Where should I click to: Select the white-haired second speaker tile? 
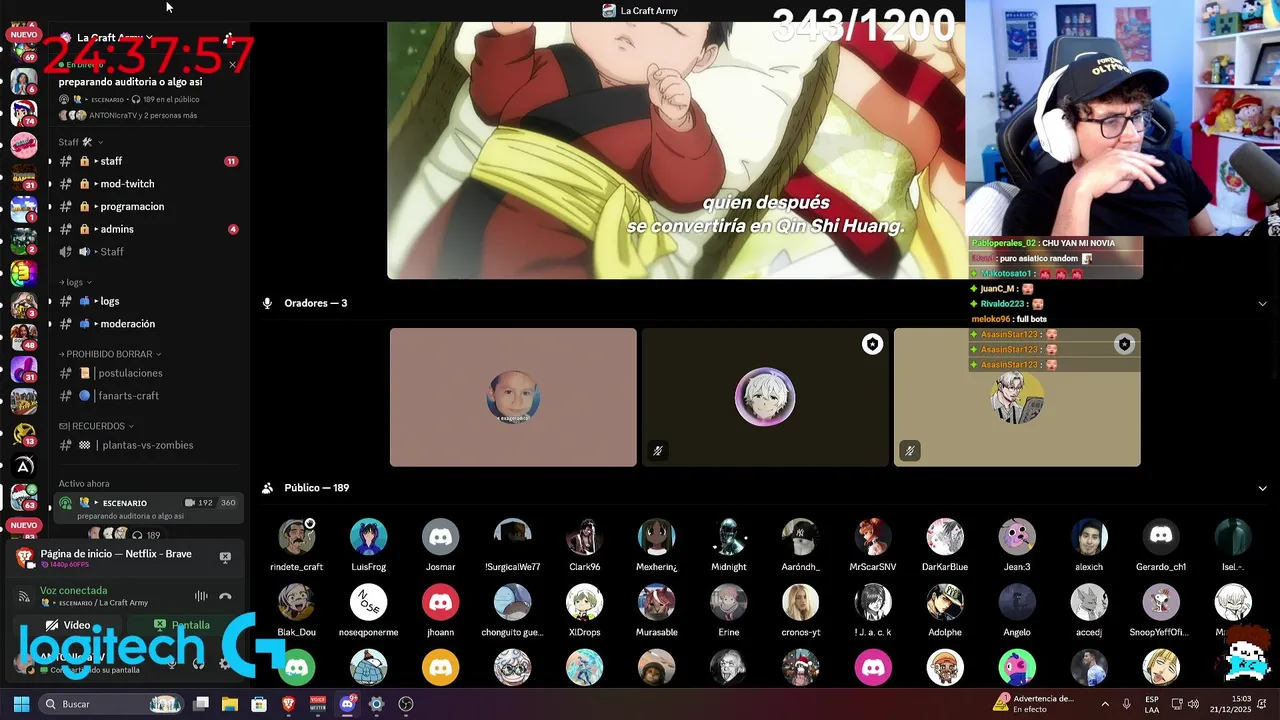pos(765,397)
